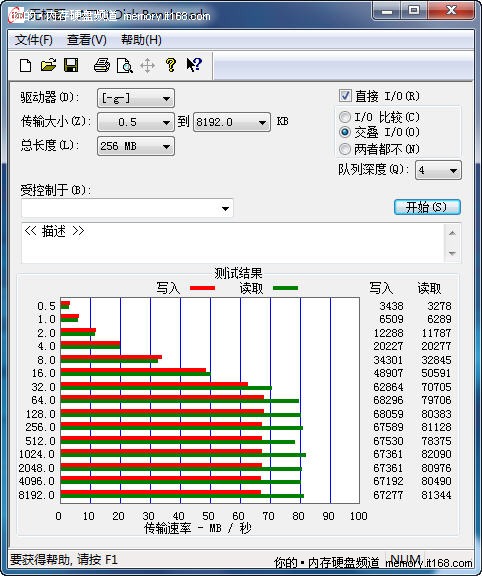Screen dimensions: 482x576
Task: Select the 交叠 I/O radio option
Action: pyautogui.click(x=345, y=132)
